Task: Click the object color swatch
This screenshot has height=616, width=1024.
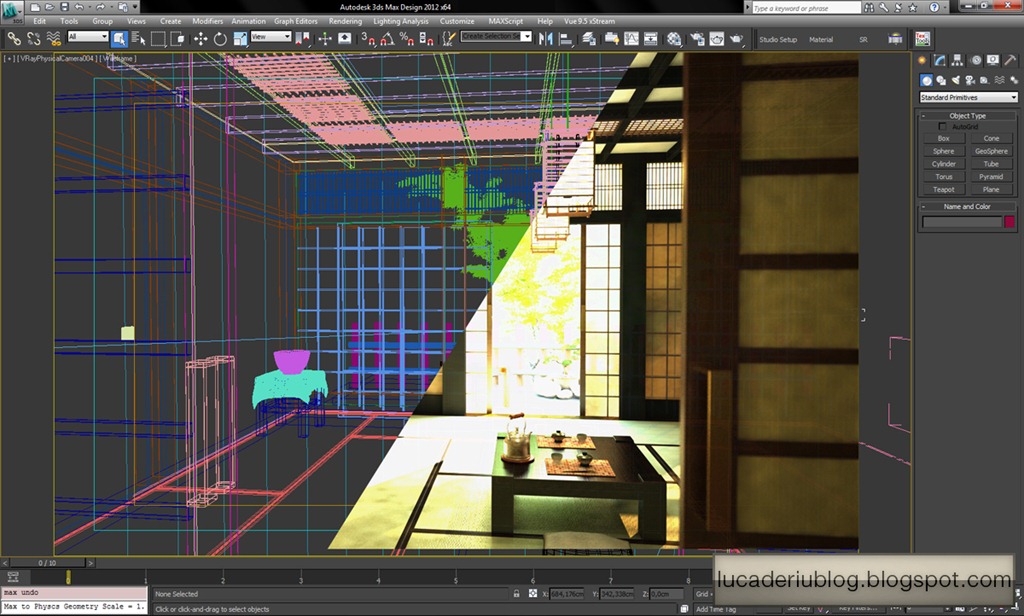Action: click(1010, 222)
